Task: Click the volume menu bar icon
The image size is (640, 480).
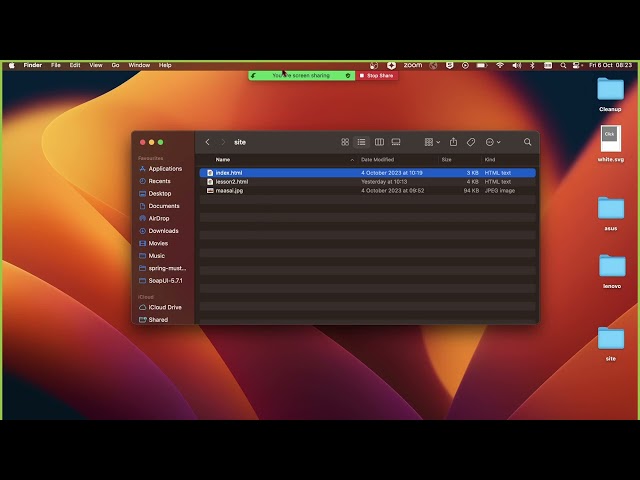Action: (x=517, y=65)
